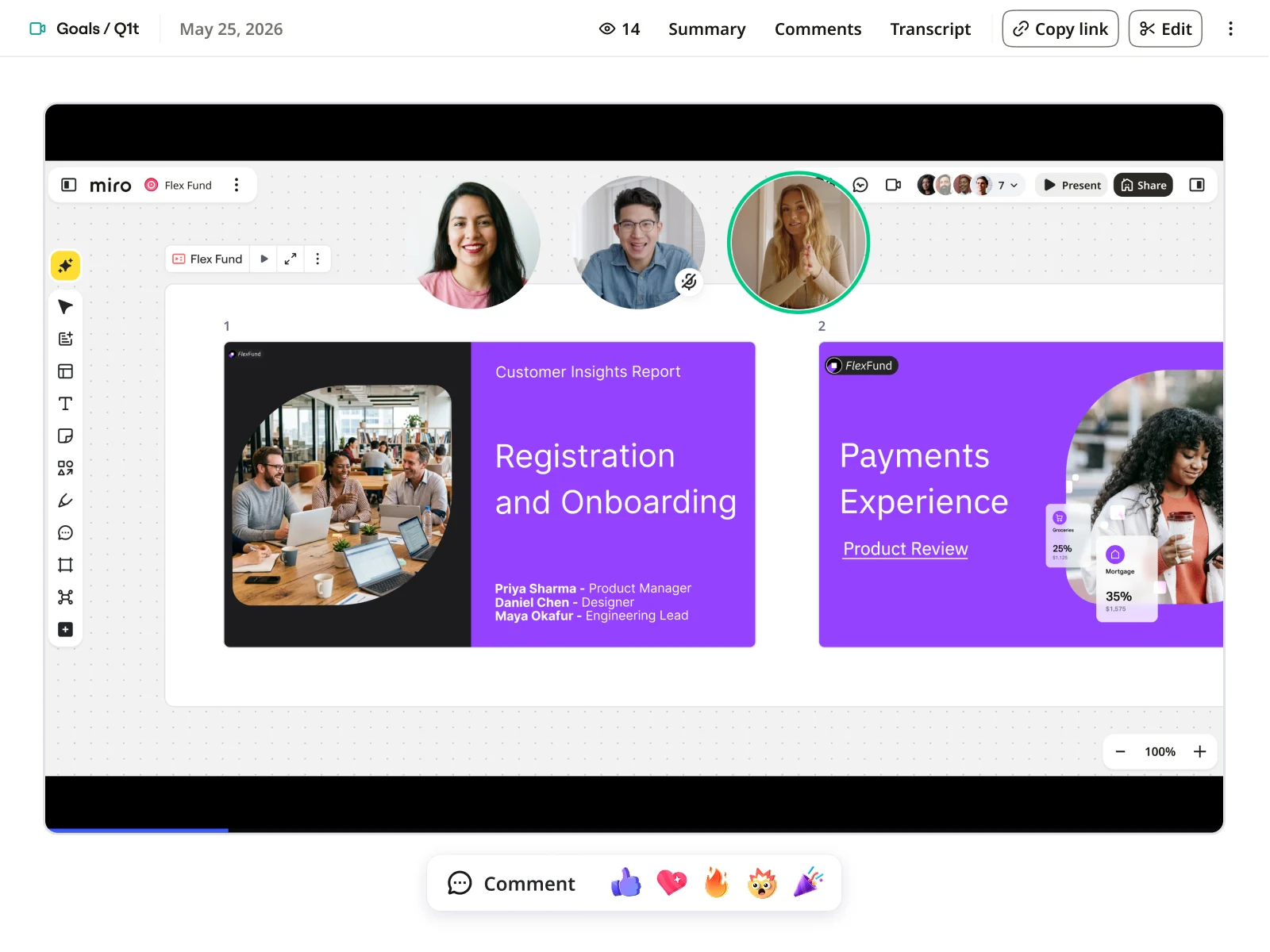
Task: Open the Comments tab
Action: pyautogui.click(x=818, y=29)
